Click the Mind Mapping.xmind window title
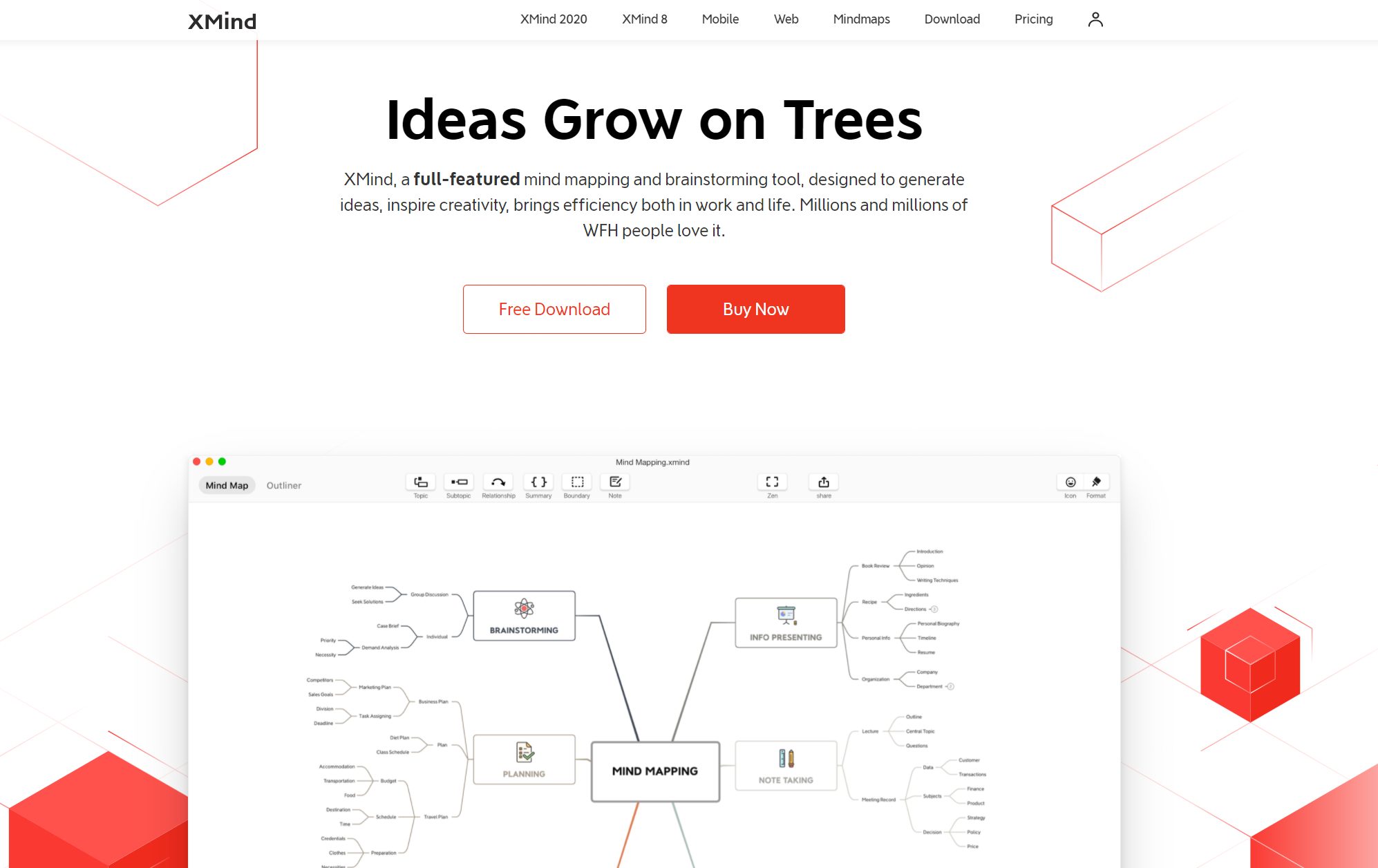The height and width of the screenshot is (868, 1378). point(652,462)
